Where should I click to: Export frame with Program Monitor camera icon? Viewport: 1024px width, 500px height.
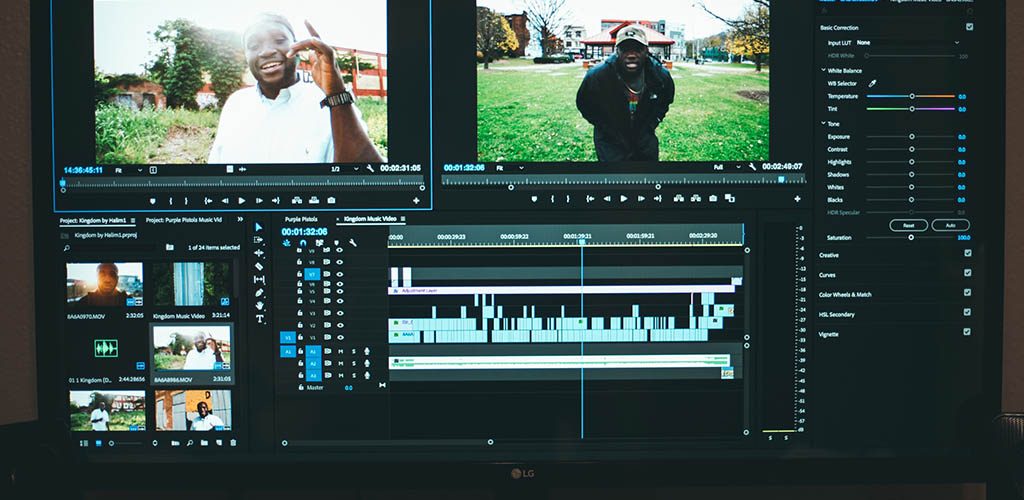click(713, 199)
